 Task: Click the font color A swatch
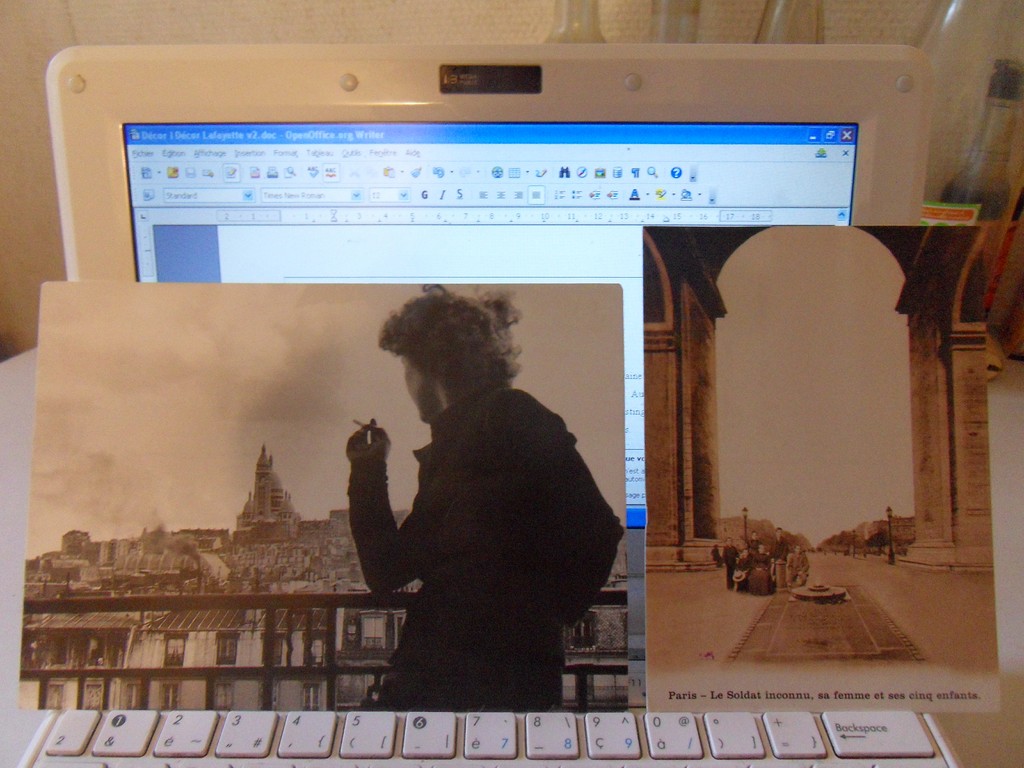click(x=634, y=195)
